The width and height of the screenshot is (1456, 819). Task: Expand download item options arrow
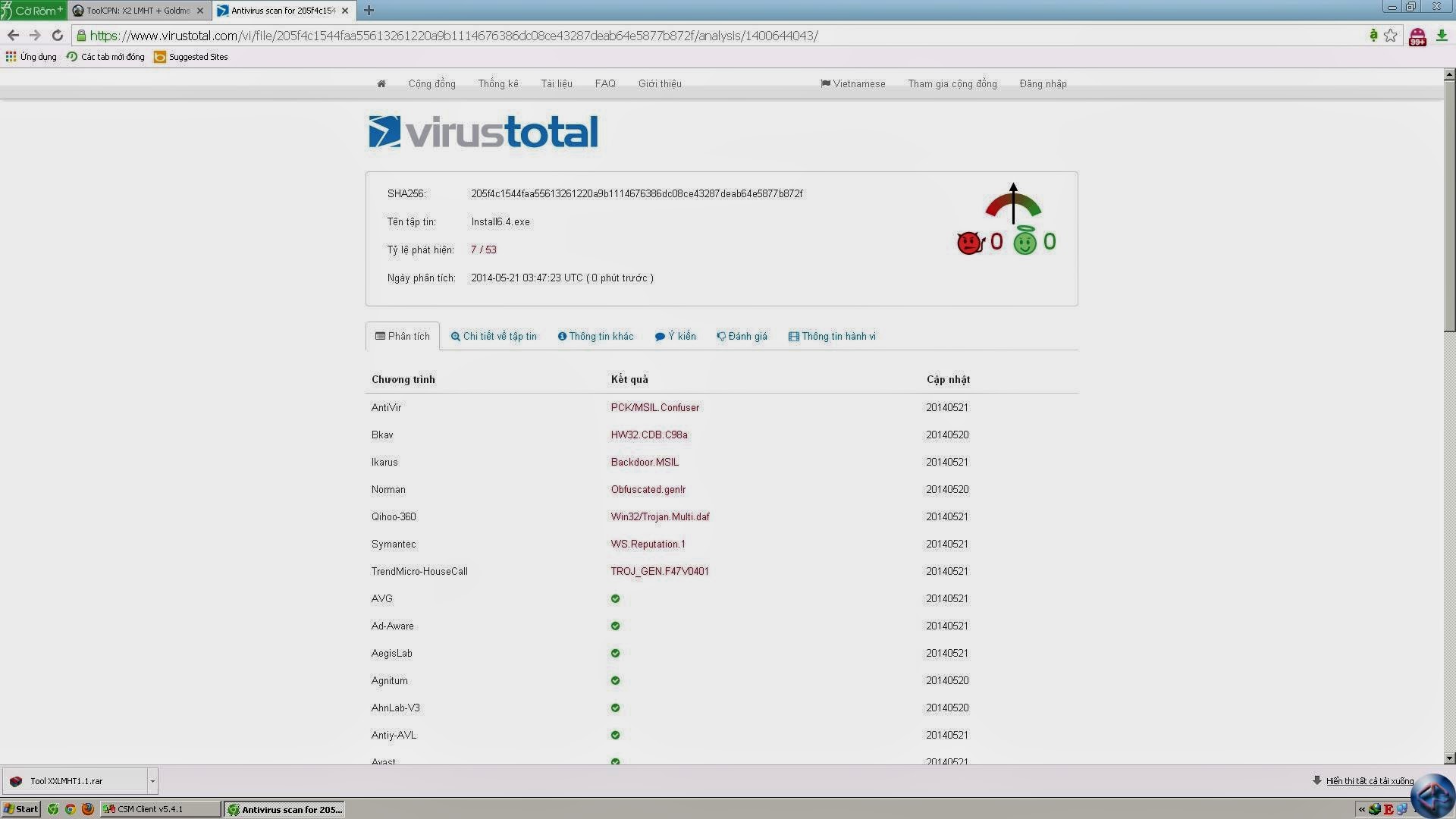coord(152,781)
